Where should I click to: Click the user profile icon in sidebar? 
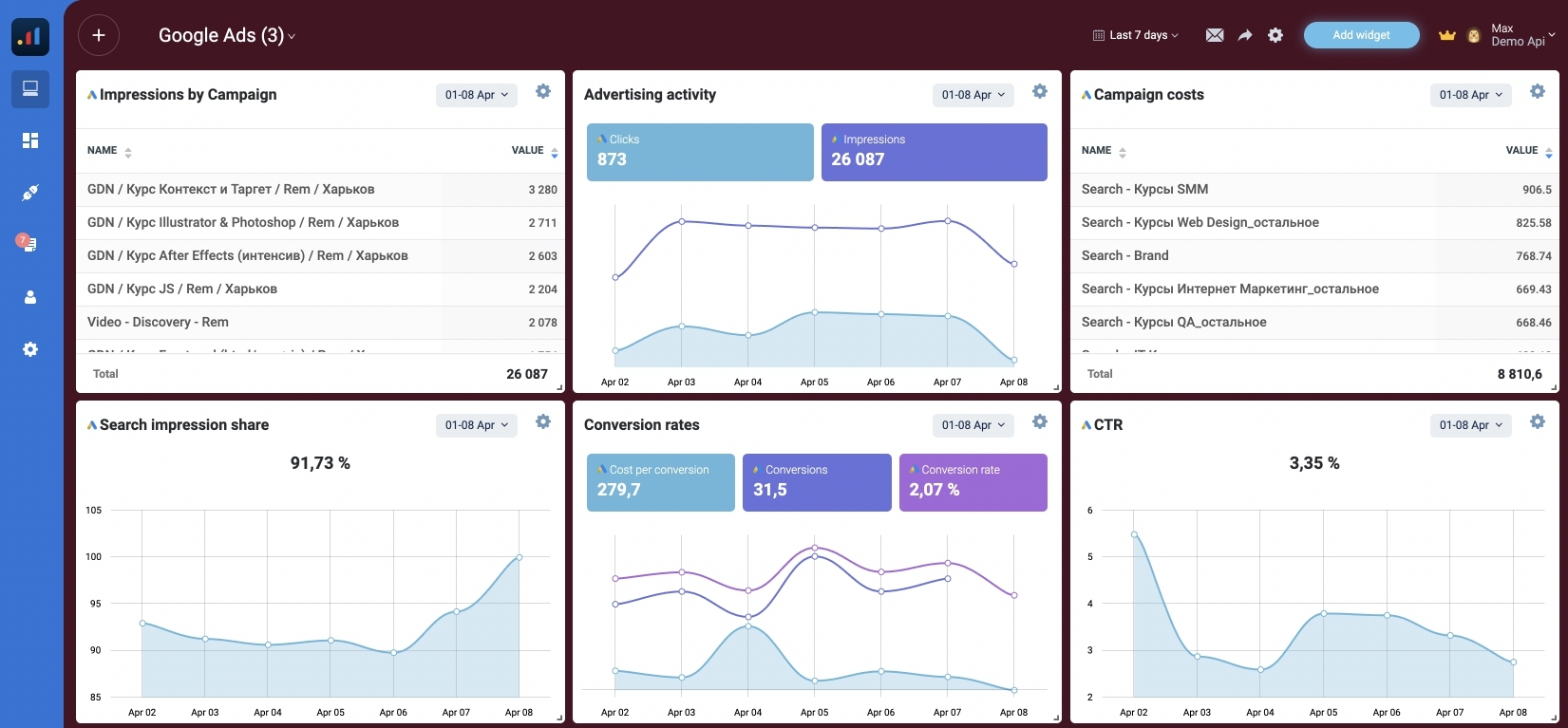tap(30, 297)
